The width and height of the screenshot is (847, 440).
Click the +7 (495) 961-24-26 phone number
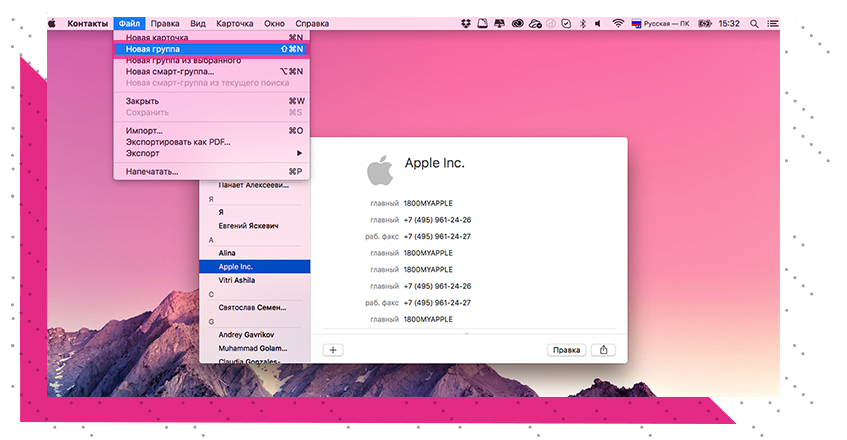pyautogui.click(x=437, y=219)
